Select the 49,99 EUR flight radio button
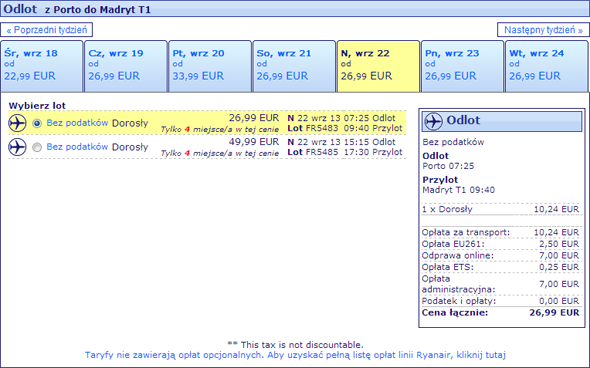This screenshot has width=590, height=368. click(37, 147)
